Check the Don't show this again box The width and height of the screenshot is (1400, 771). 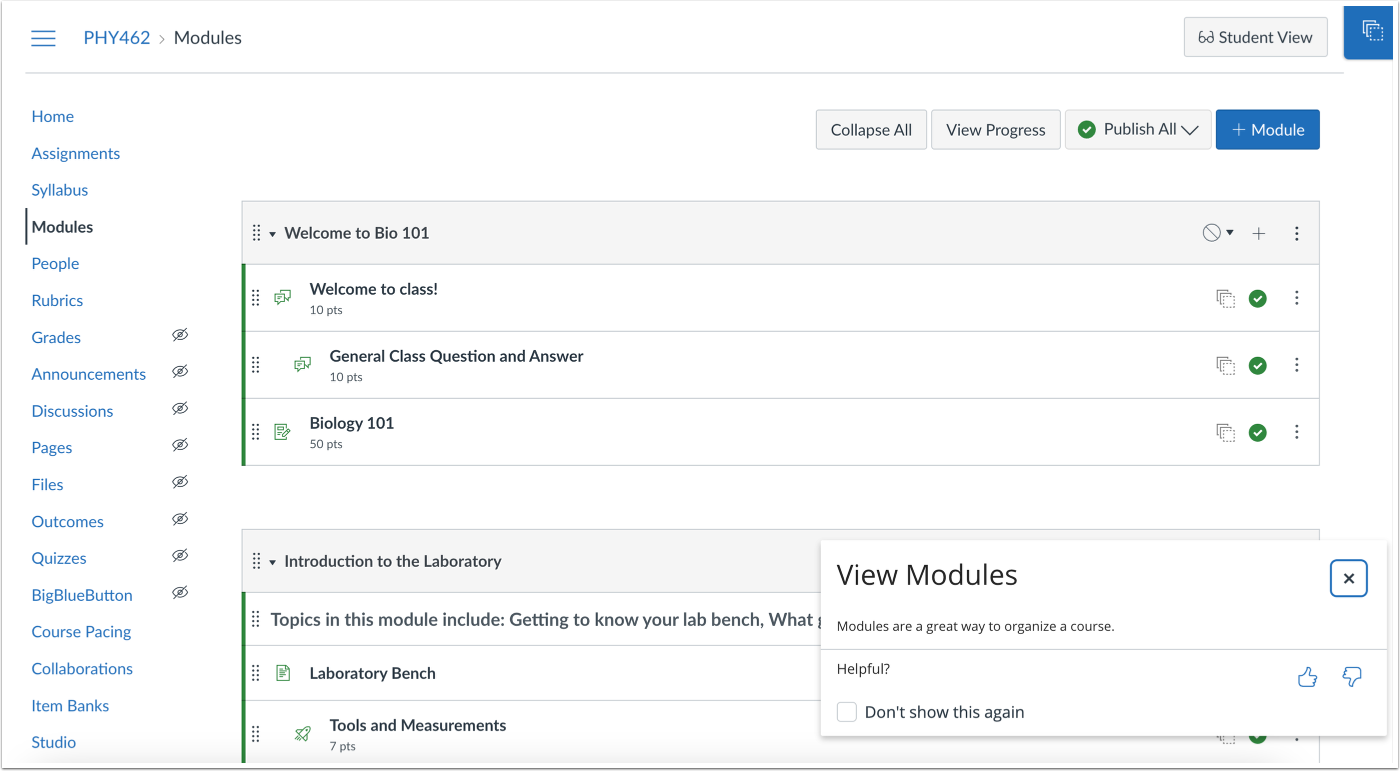(x=847, y=712)
